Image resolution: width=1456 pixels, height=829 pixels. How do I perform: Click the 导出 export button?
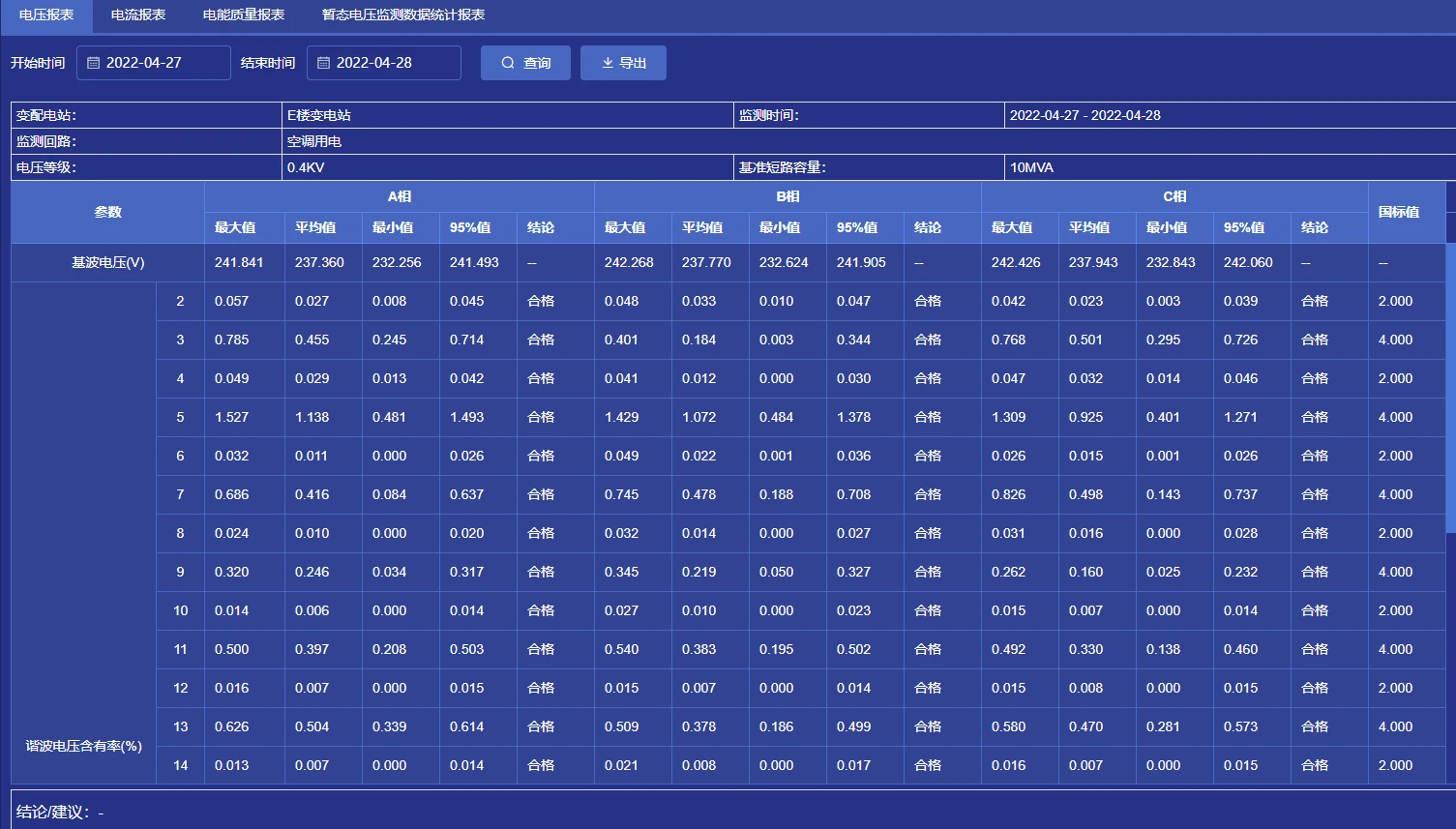pyautogui.click(x=623, y=63)
